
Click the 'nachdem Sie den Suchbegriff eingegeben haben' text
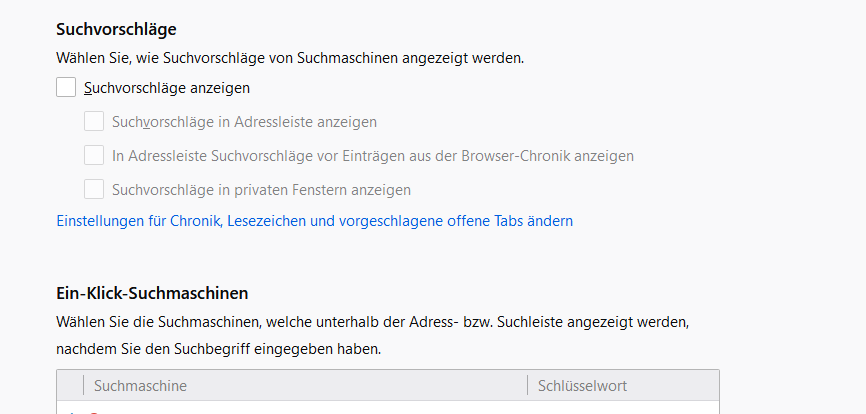pyautogui.click(x=218, y=350)
